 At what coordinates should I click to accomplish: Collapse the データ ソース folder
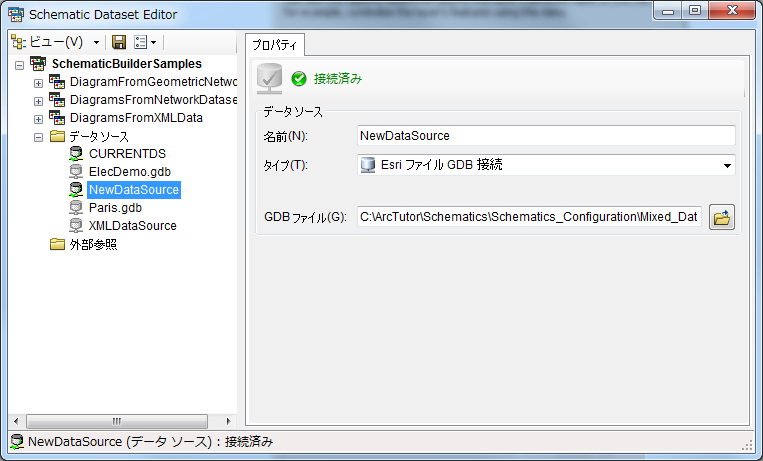tap(38, 137)
